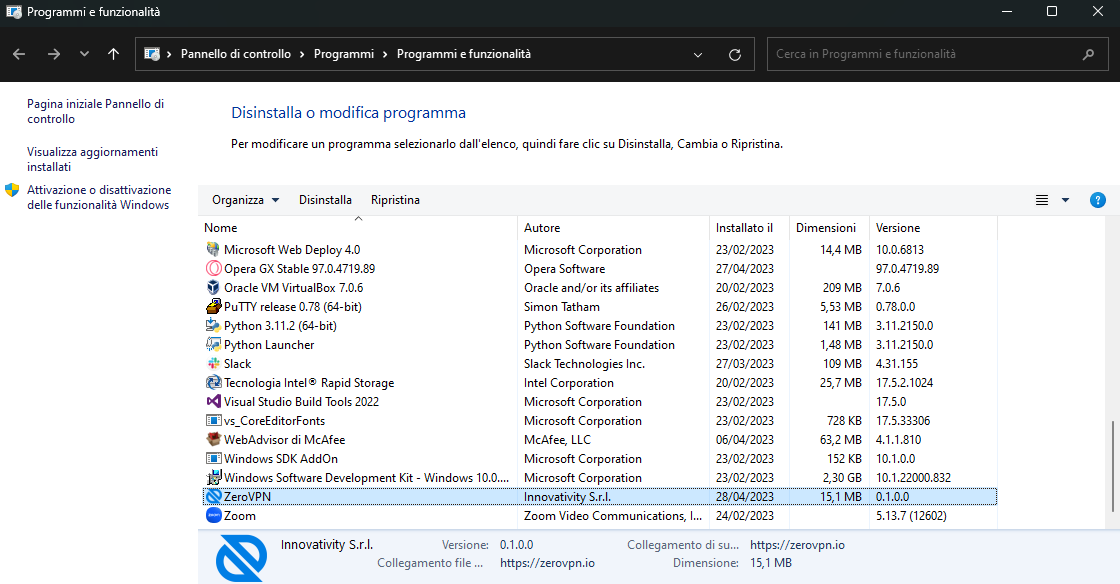Click https://zerovpn.io beside Collegamento di su...
1120x584 pixels.
[797, 545]
